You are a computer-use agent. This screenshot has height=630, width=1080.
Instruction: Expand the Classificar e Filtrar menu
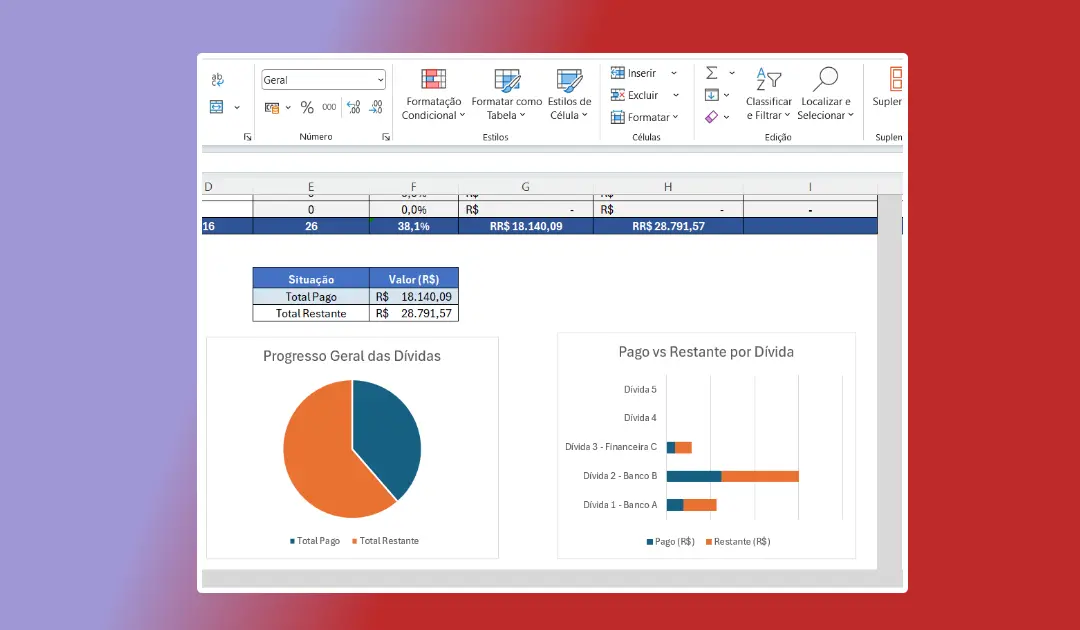tap(768, 95)
